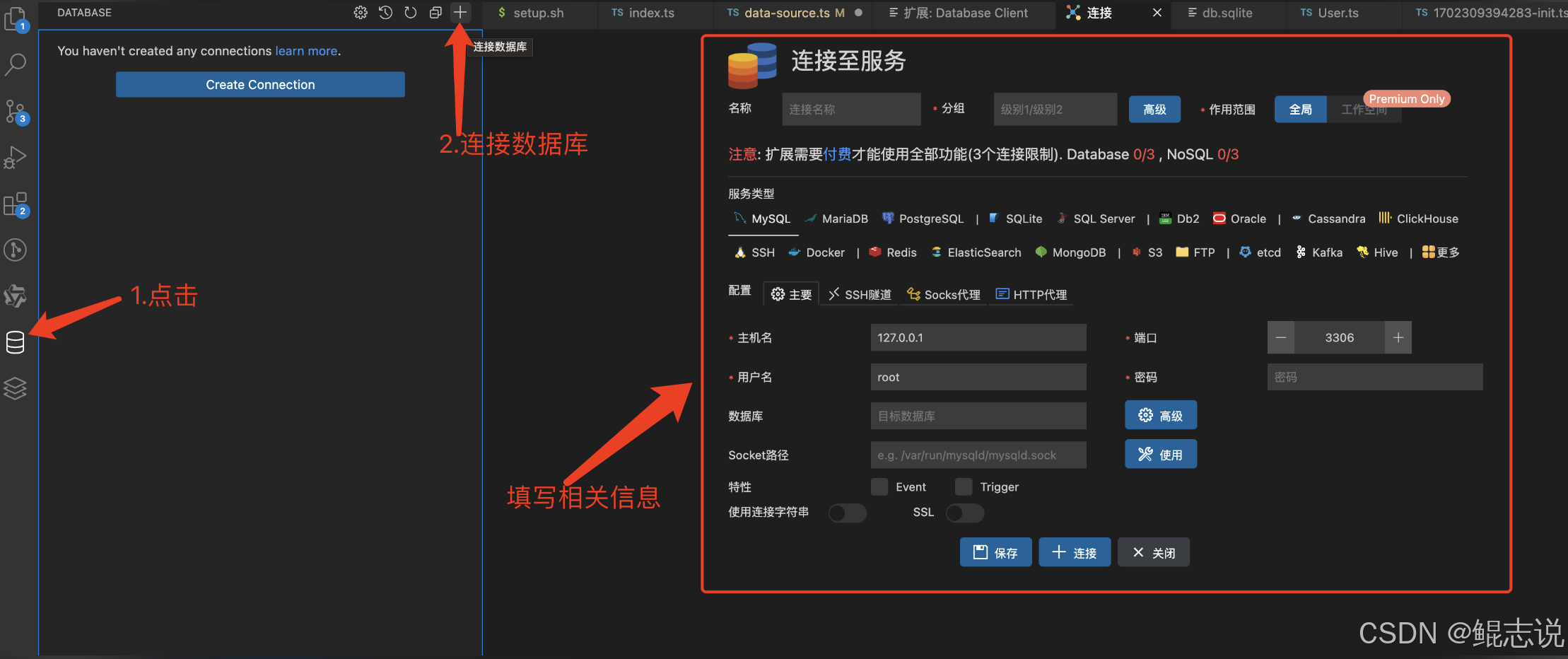Create a new connection via plus icon
Screen dimensions: 1568x659
(x=460, y=12)
